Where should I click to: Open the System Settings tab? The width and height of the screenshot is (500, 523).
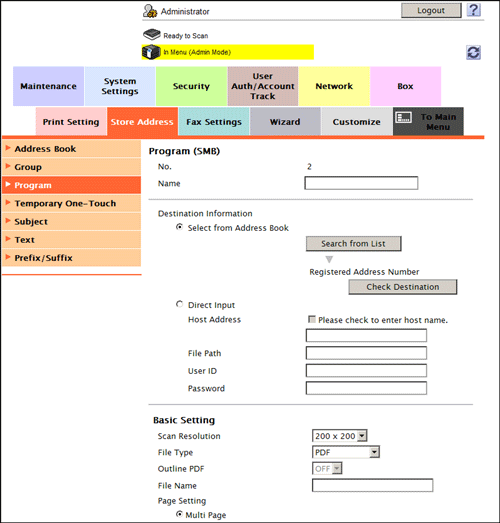point(120,86)
